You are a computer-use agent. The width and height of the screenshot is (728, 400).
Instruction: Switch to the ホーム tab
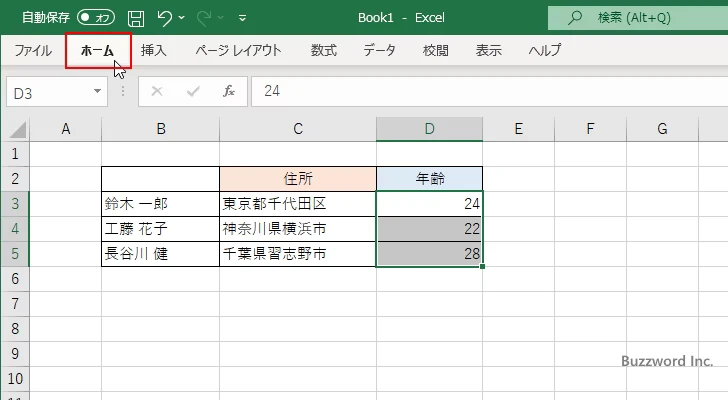coord(98,50)
